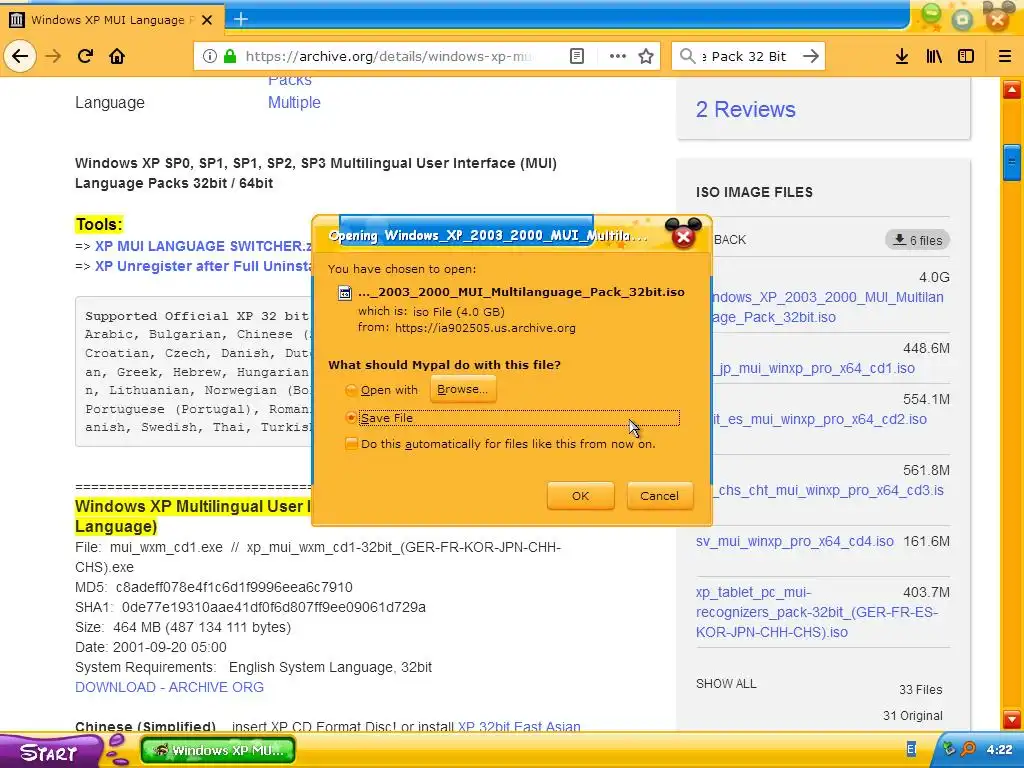The image size is (1024, 768).
Task: Click page scrollbar down arrow
Action: [1012, 719]
